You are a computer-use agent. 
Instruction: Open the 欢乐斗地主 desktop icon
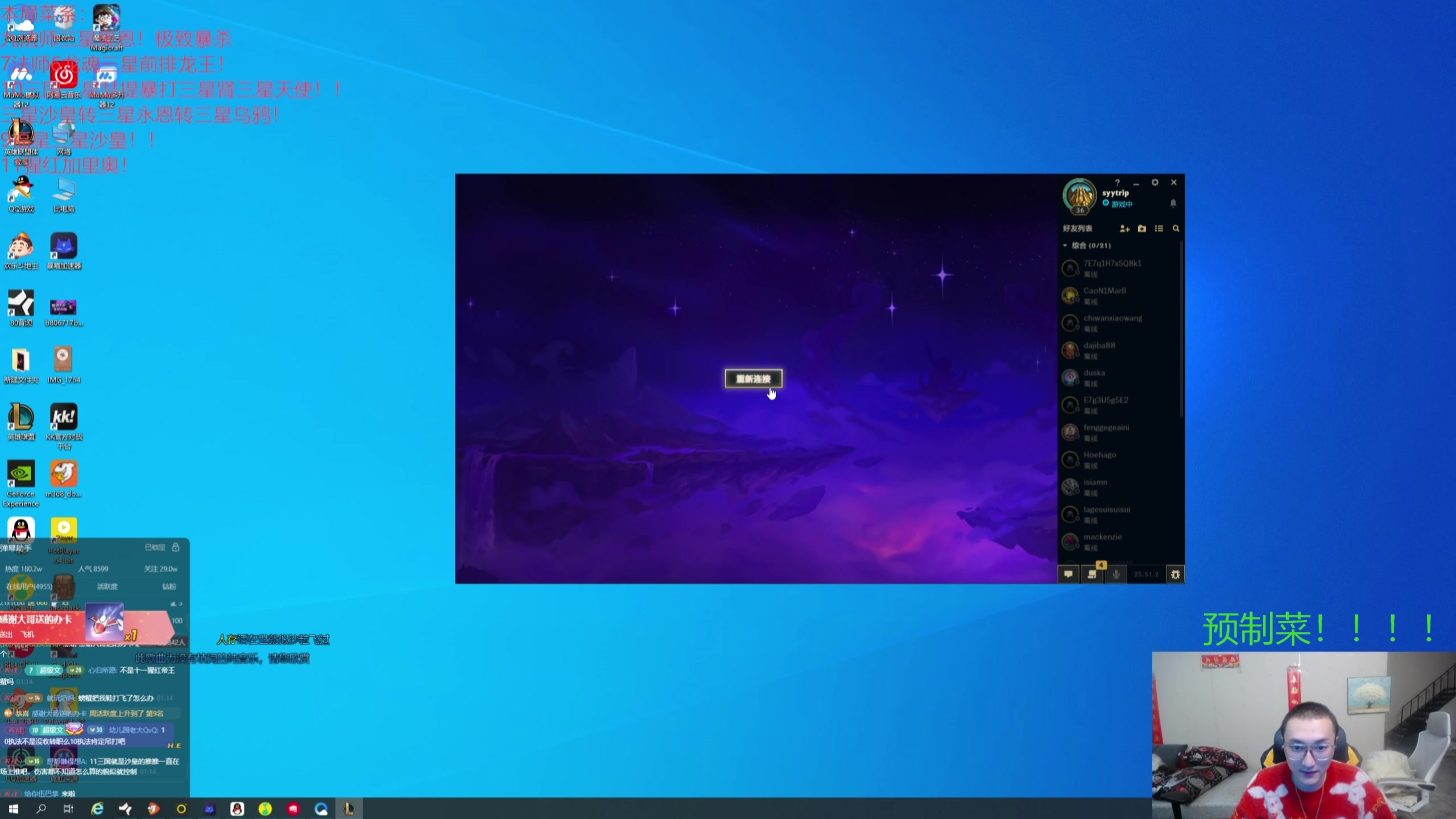[x=21, y=251]
